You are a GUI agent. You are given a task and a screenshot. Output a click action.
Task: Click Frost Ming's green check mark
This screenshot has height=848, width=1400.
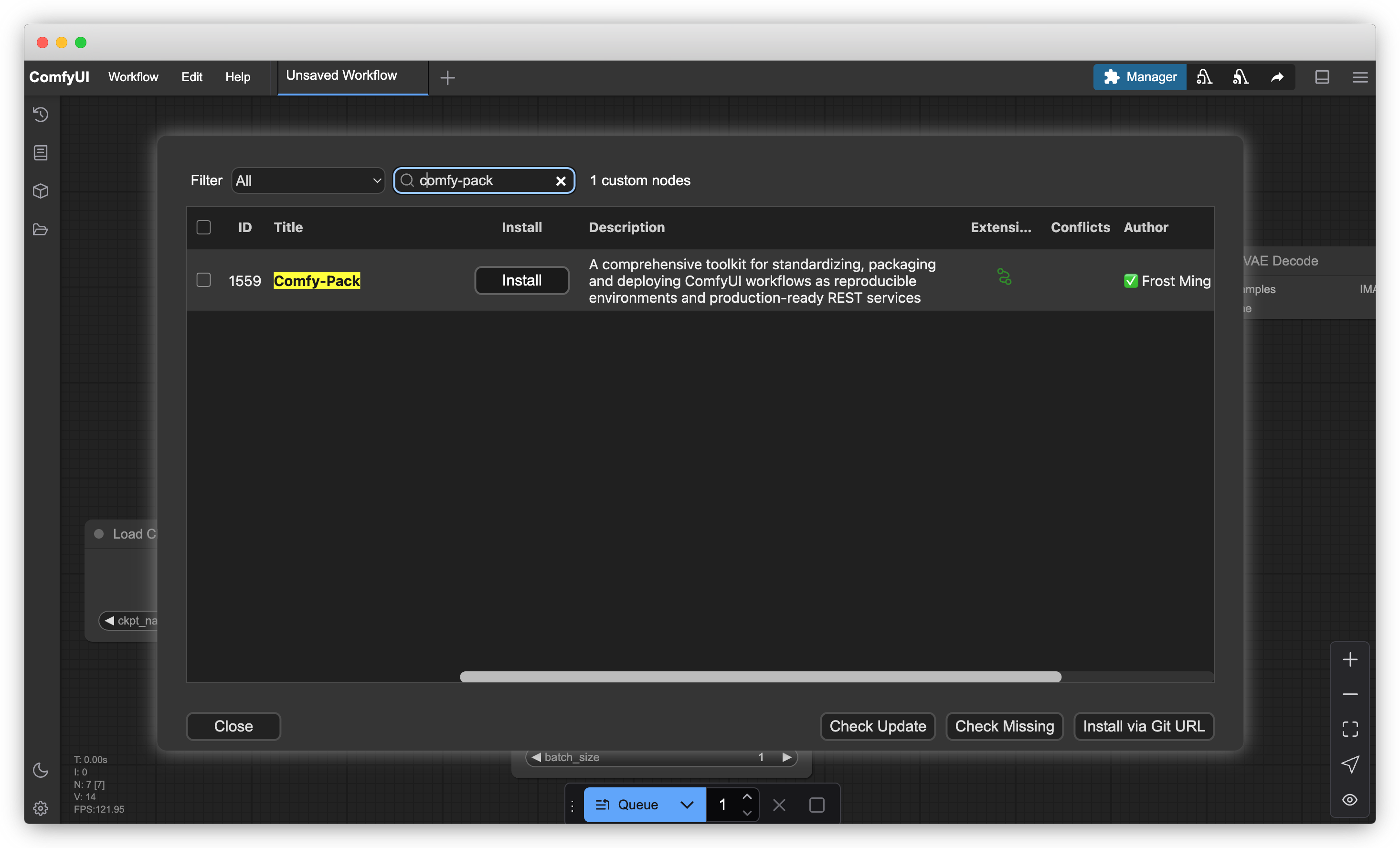1131,281
